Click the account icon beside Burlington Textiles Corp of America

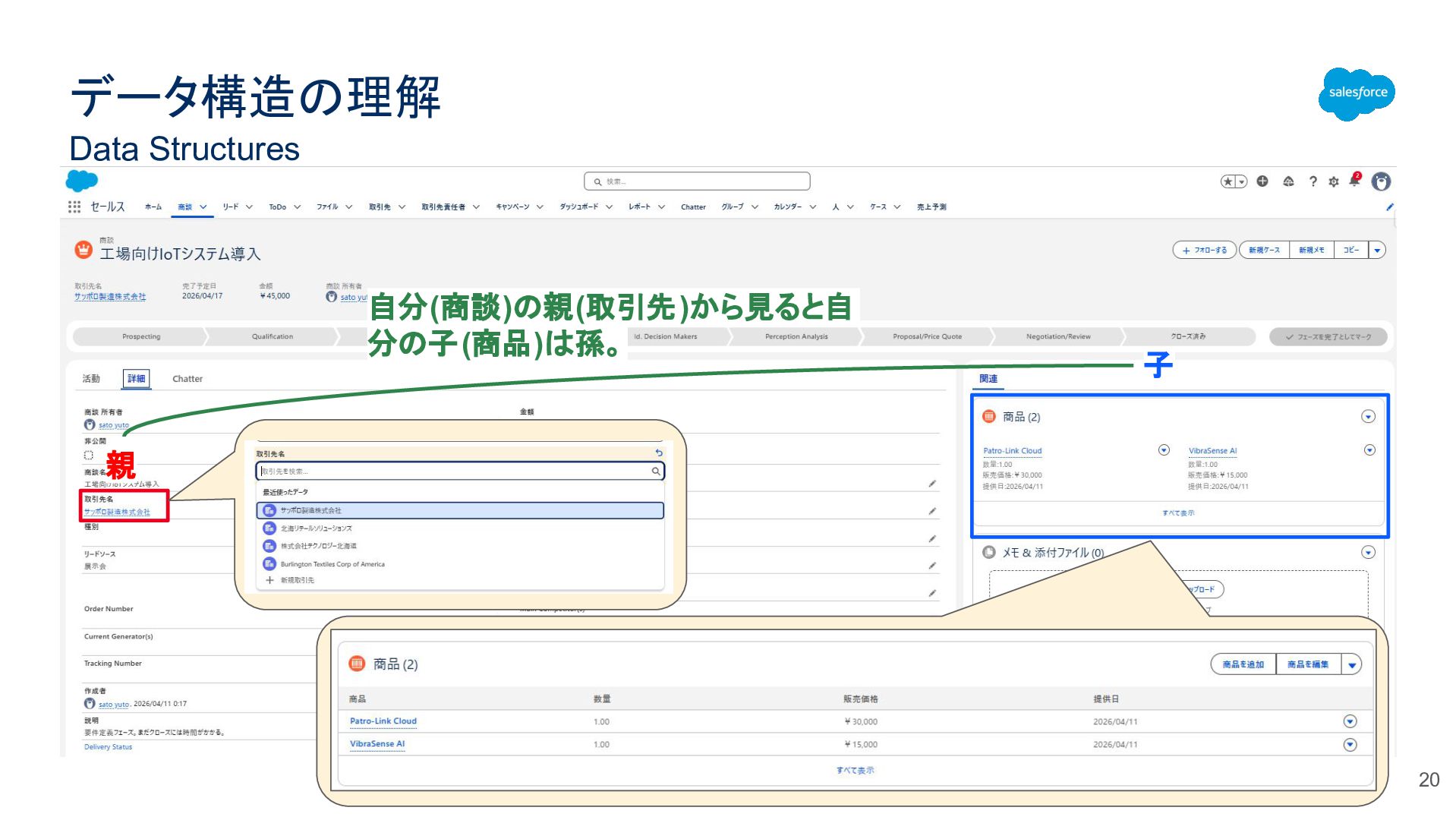pos(269,564)
